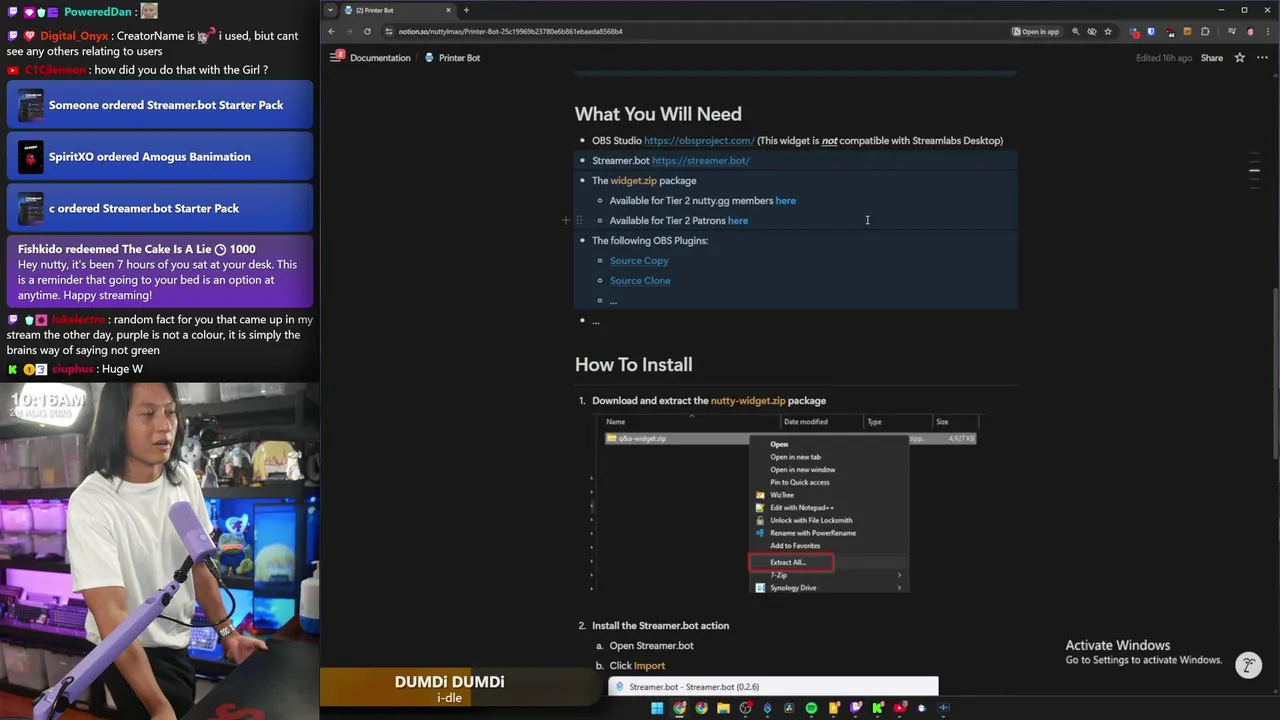1280x720 pixels.
Task: Click the plus icon beside Patrons line
Action: coord(565,220)
